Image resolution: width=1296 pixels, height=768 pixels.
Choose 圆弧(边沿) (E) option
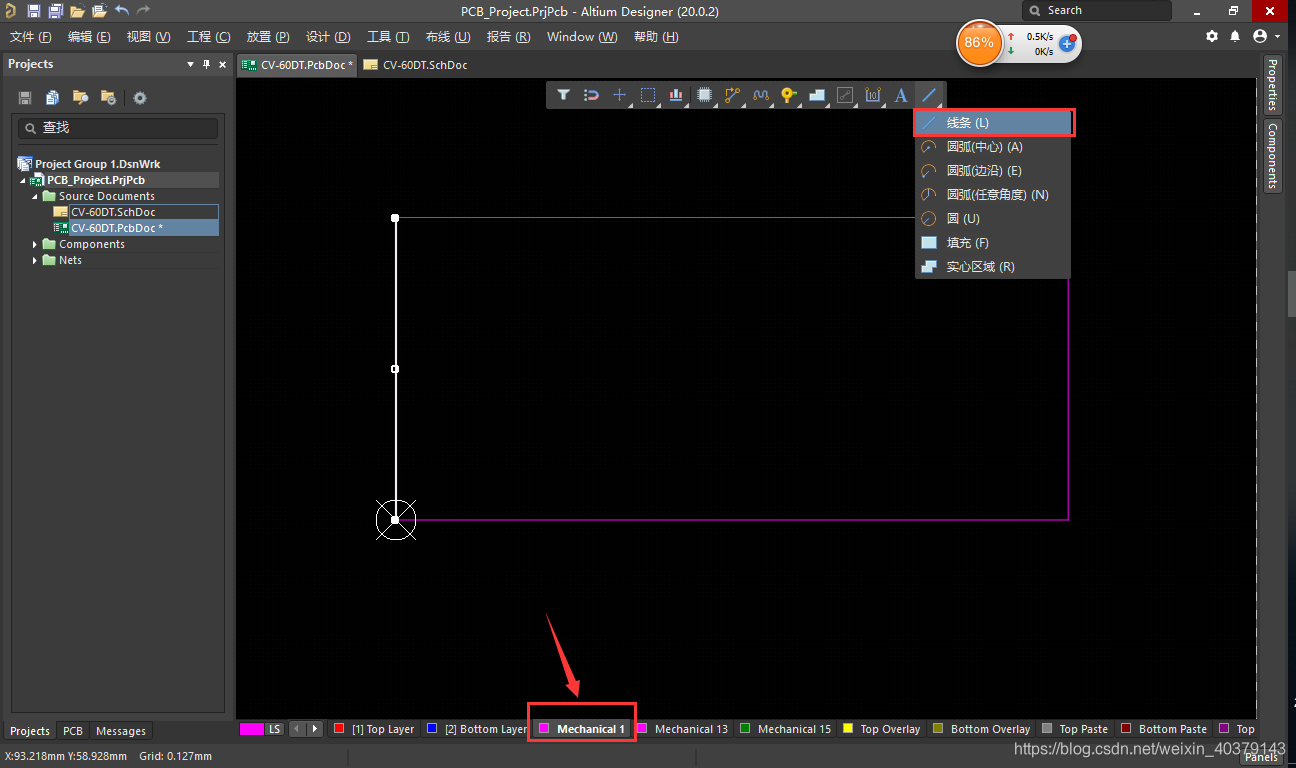[992, 171]
